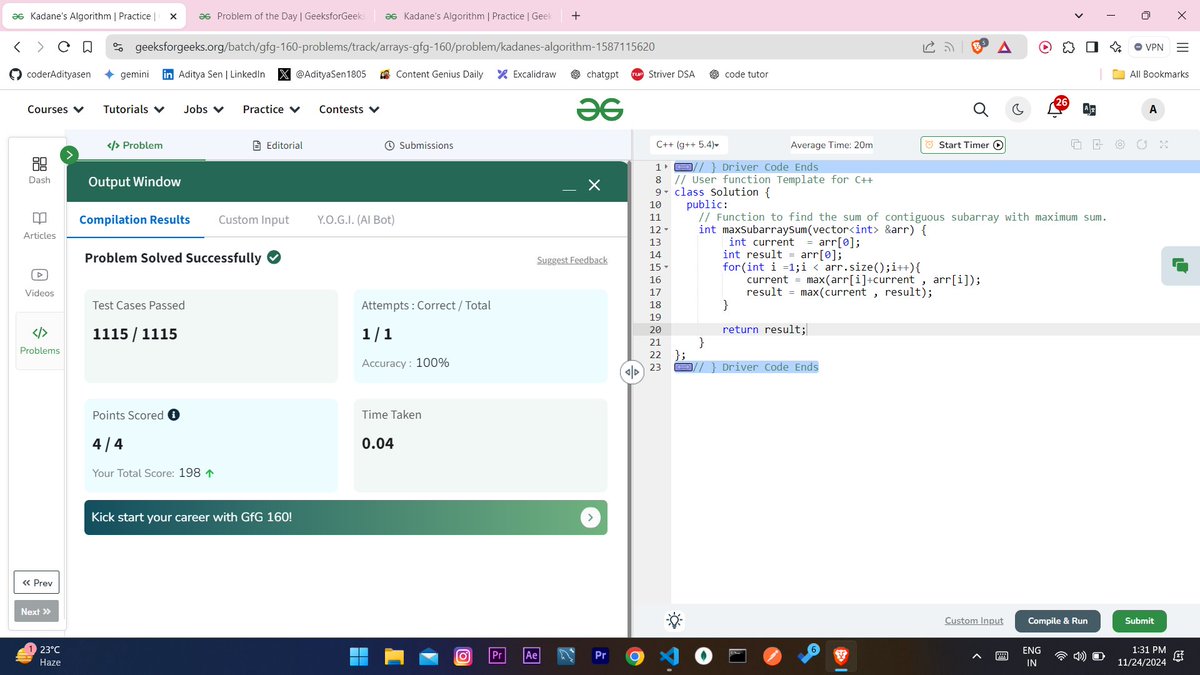Switch to the Editorial tab
The height and width of the screenshot is (675, 1200).
pos(278,145)
